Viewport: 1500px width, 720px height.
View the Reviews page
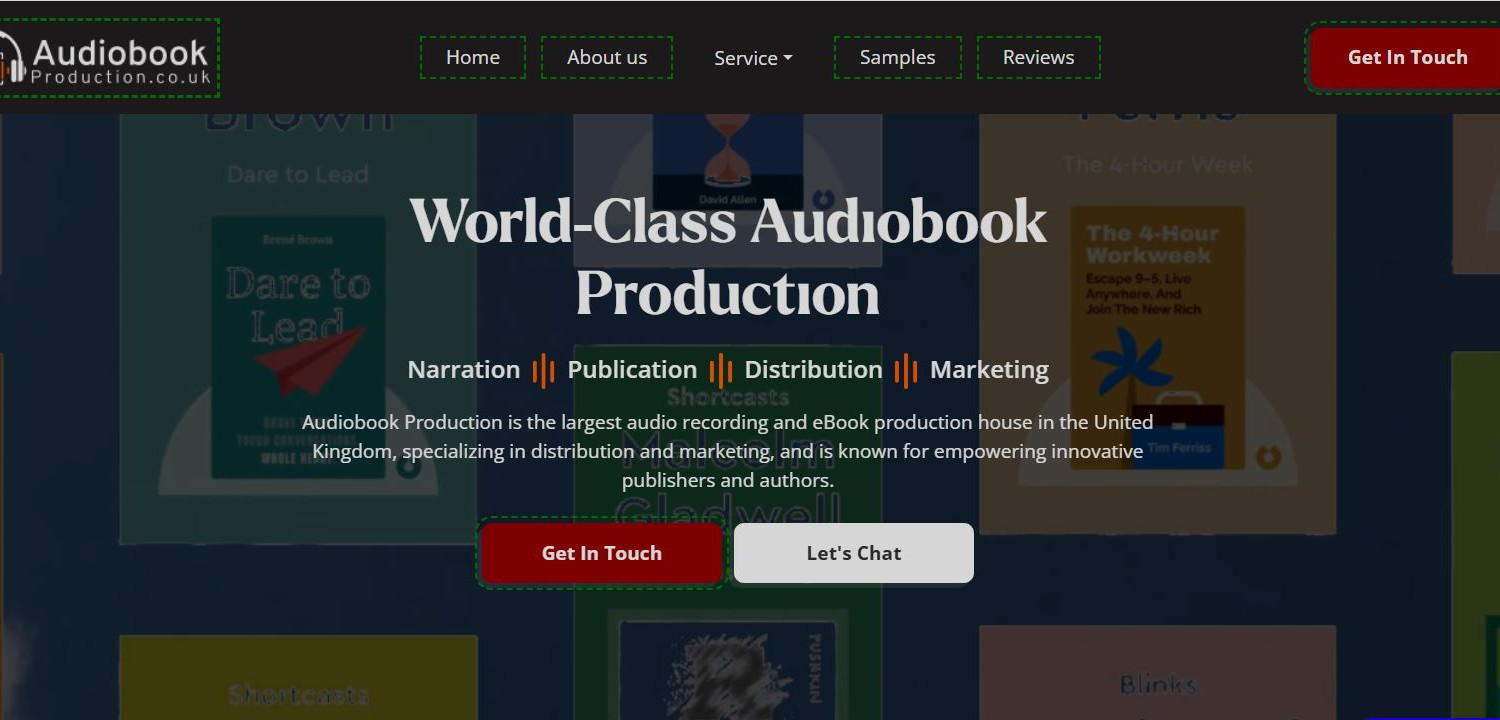point(1039,58)
